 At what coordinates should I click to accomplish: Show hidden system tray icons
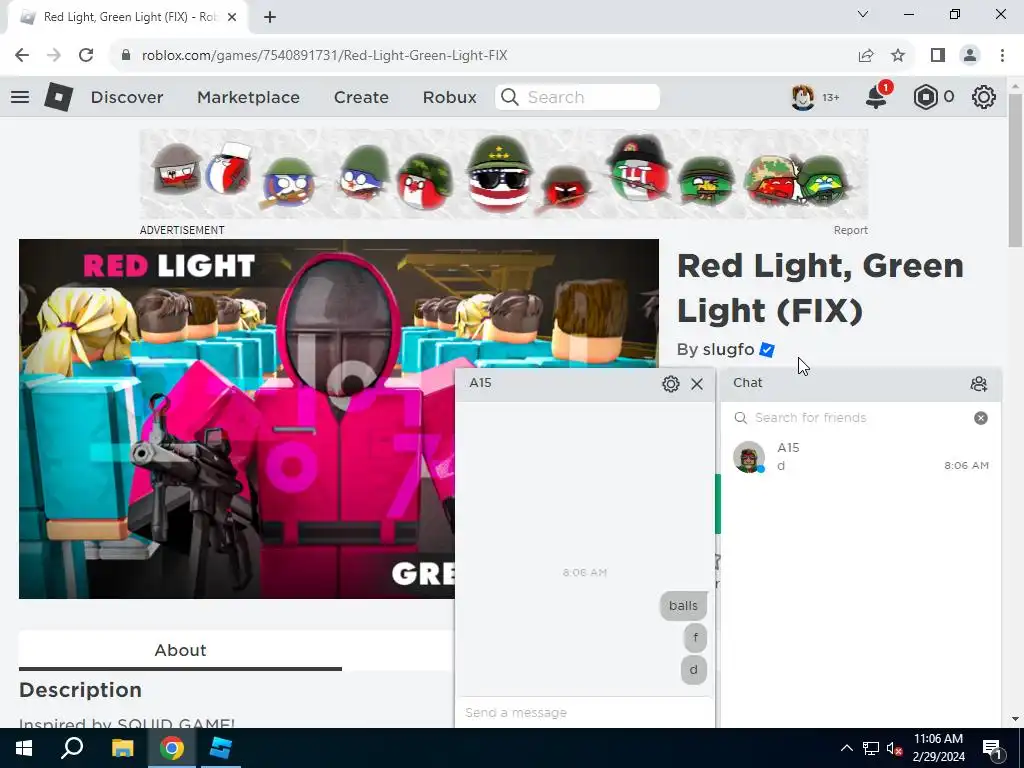pyautogui.click(x=846, y=748)
